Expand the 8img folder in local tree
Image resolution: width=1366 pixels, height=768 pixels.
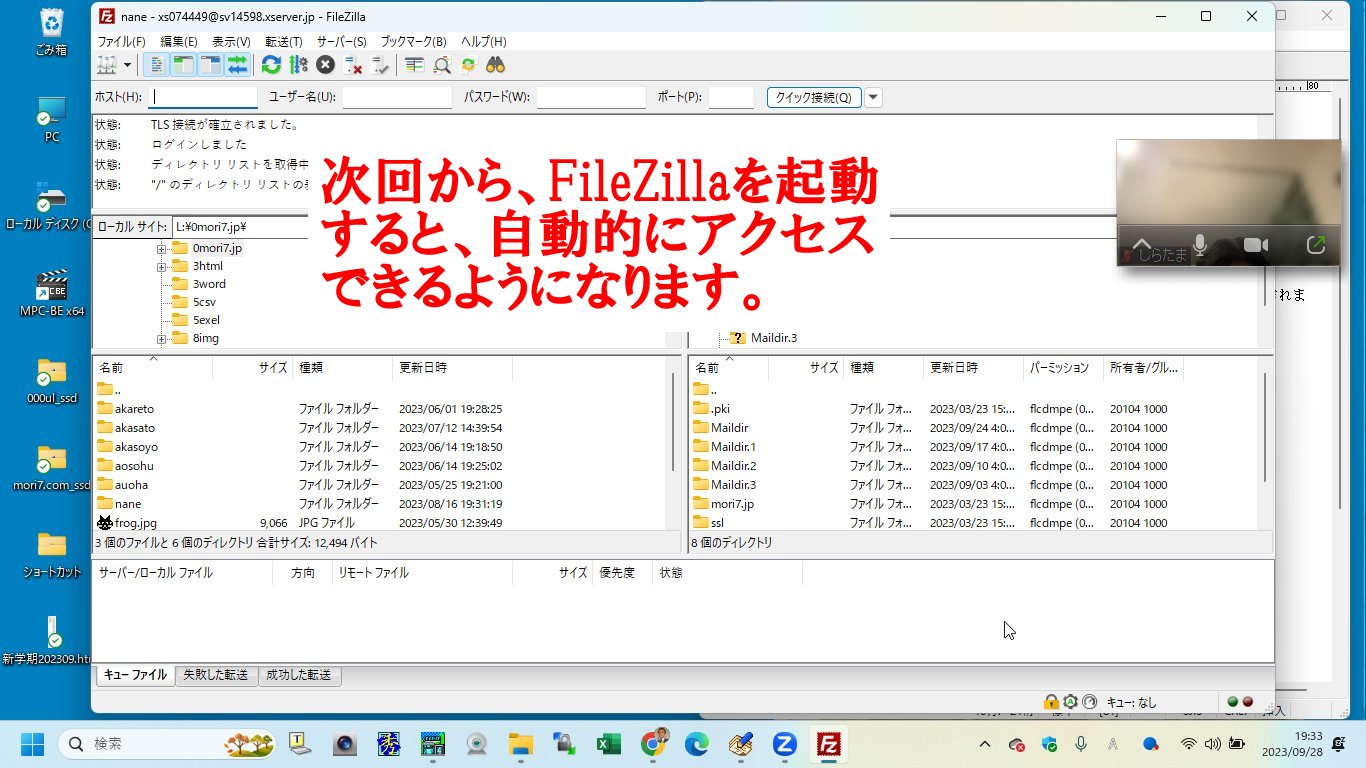pyautogui.click(x=161, y=339)
